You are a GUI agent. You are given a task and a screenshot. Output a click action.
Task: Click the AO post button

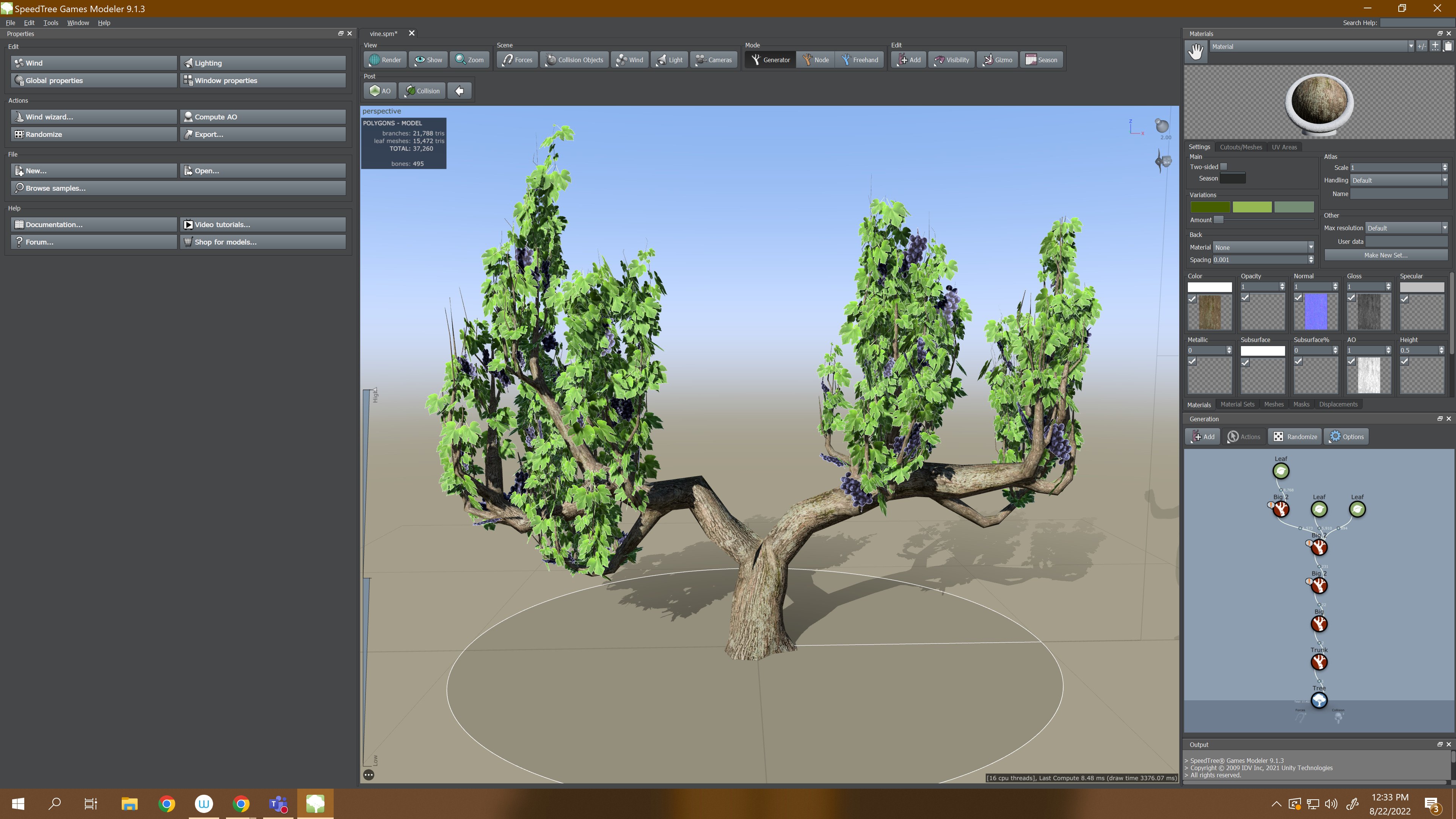pyautogui.click(x=380, y=91)
